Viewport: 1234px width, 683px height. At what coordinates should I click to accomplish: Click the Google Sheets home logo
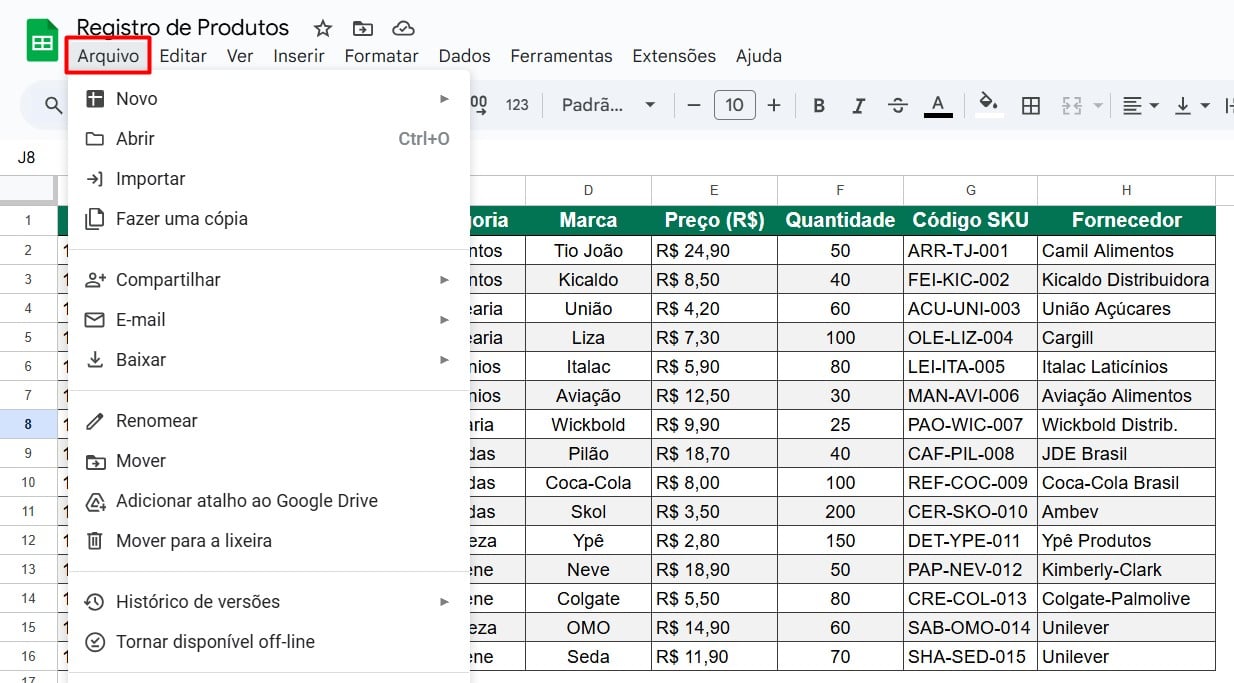[42, 41]
